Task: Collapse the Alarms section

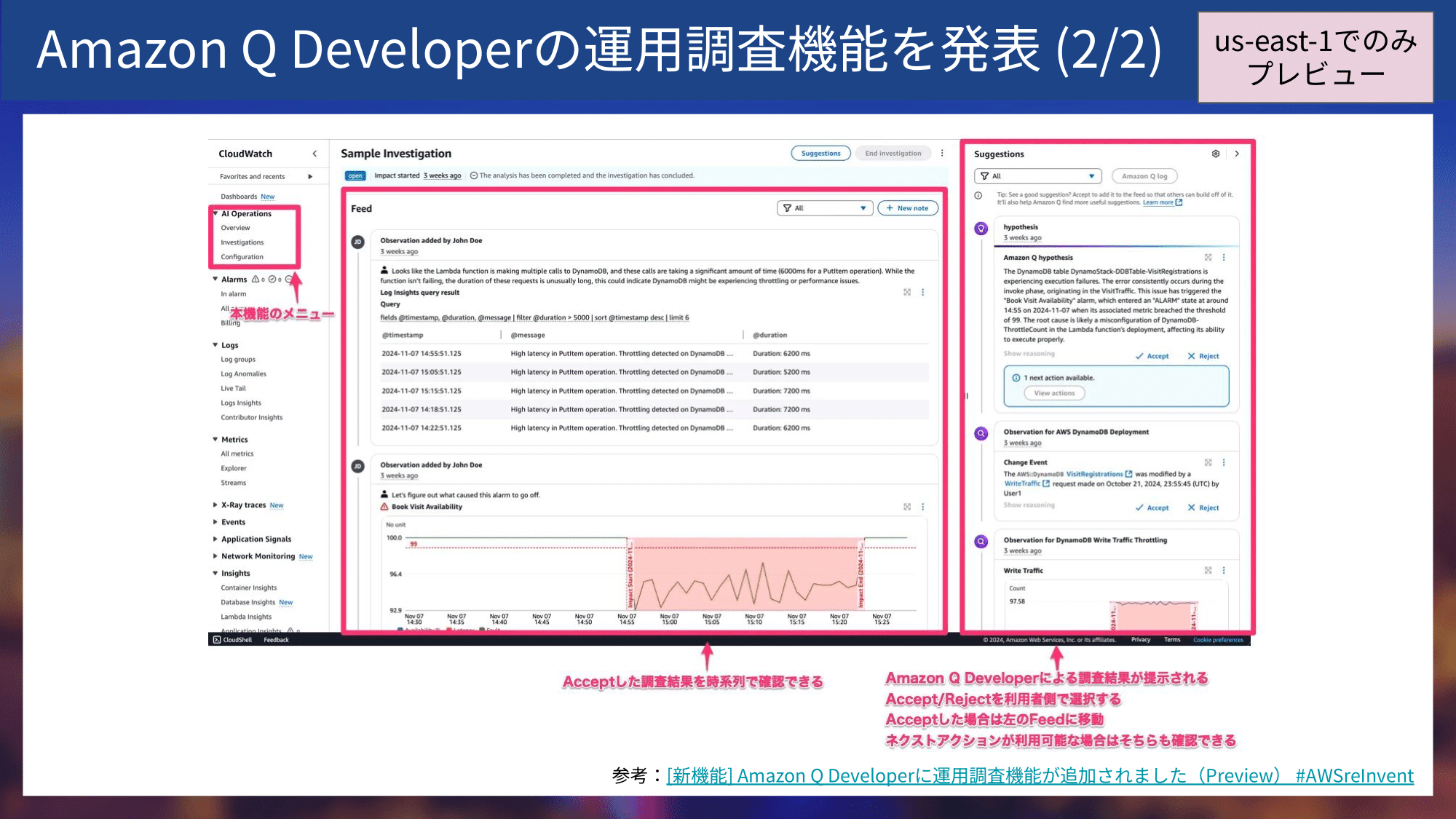Action: click(x=215, y=279)
